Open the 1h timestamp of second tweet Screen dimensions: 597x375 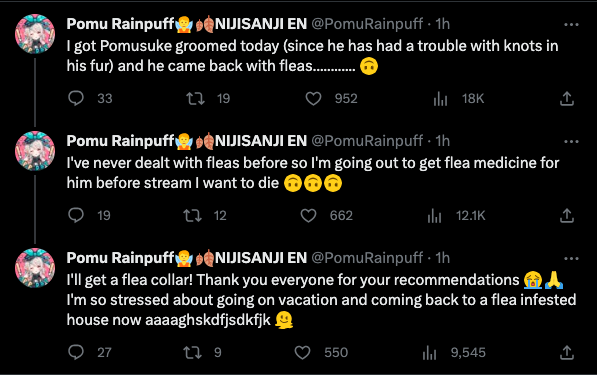tap(442, 141)
